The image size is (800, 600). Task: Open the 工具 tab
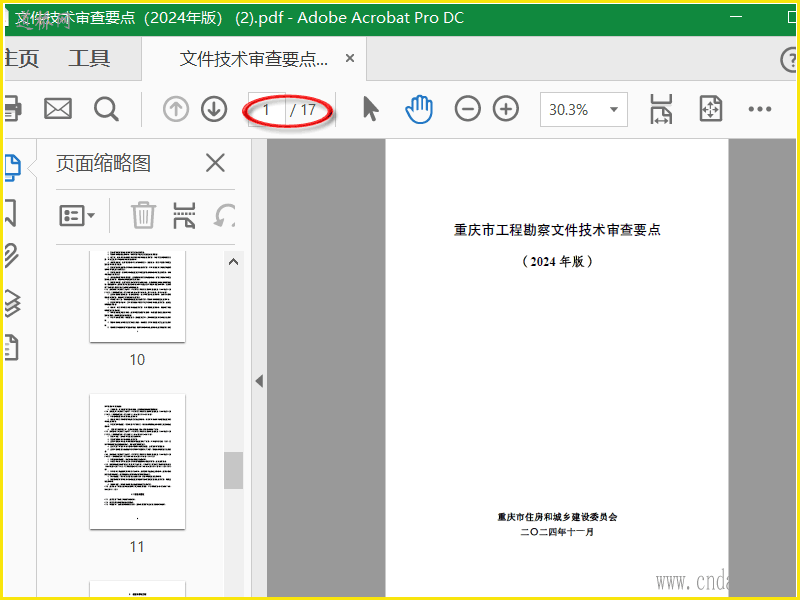coord(89,58)
